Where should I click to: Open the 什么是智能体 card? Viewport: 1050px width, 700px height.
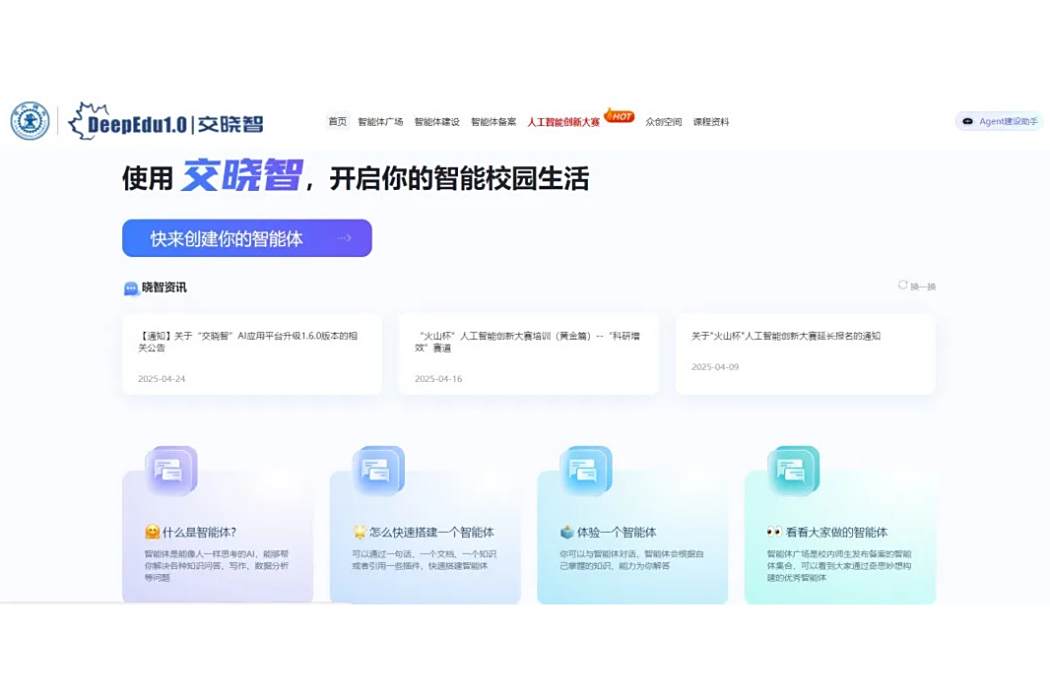[218, 537]
